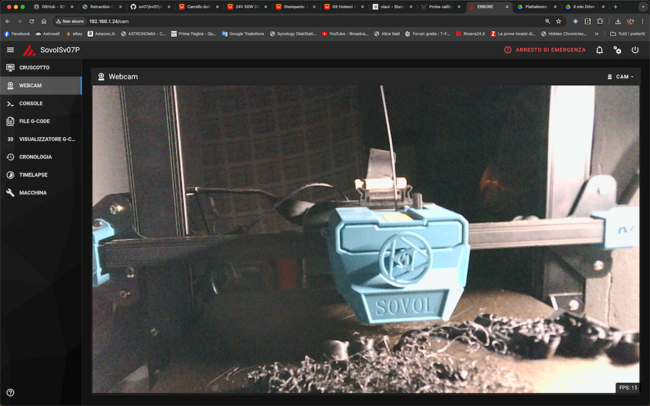
Task: Open the power menu icon
Action: [635, 50]
